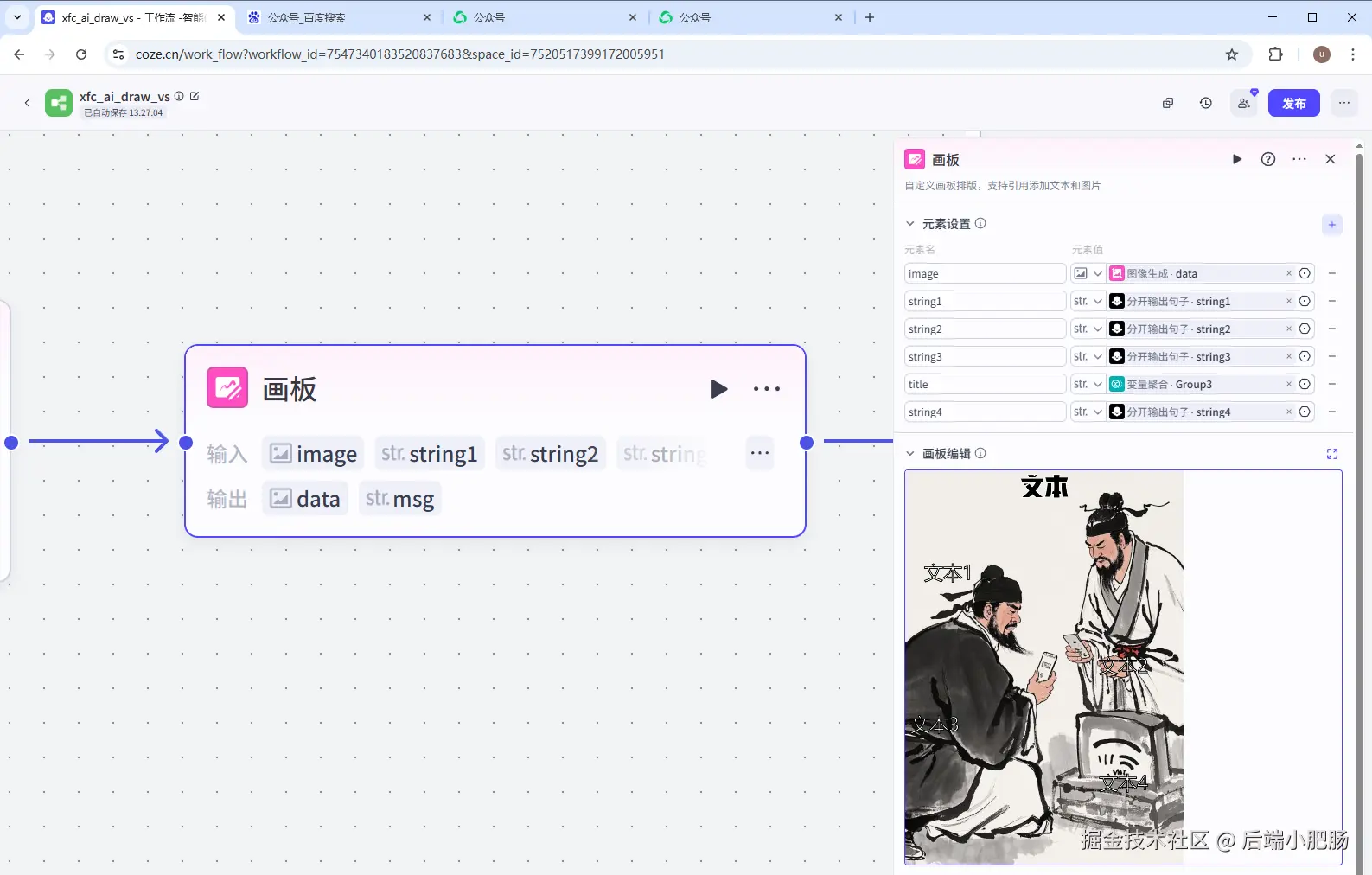Select the msg output tag on node

click(x=400, y=499)
